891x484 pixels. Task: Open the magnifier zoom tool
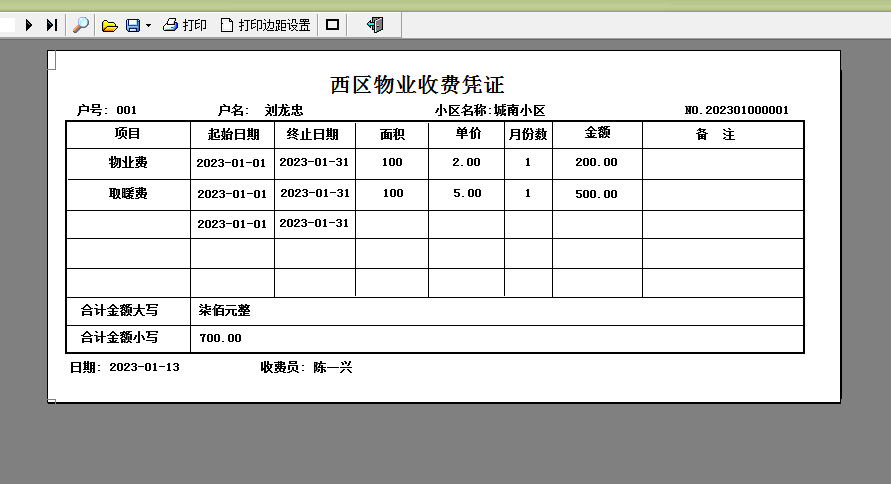[81, 25]
